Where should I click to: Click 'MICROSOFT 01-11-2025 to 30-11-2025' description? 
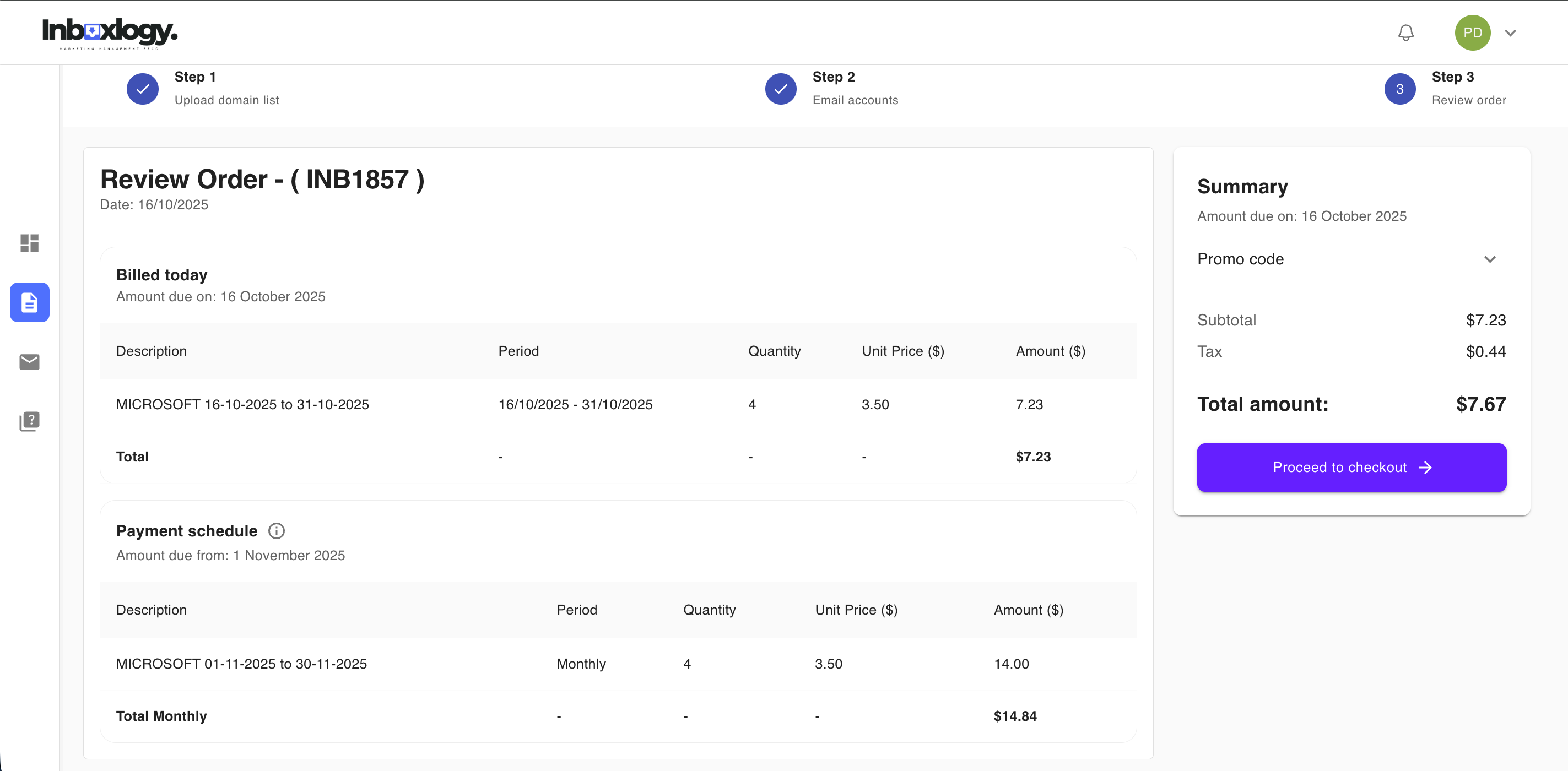click(x=241, y=664)
